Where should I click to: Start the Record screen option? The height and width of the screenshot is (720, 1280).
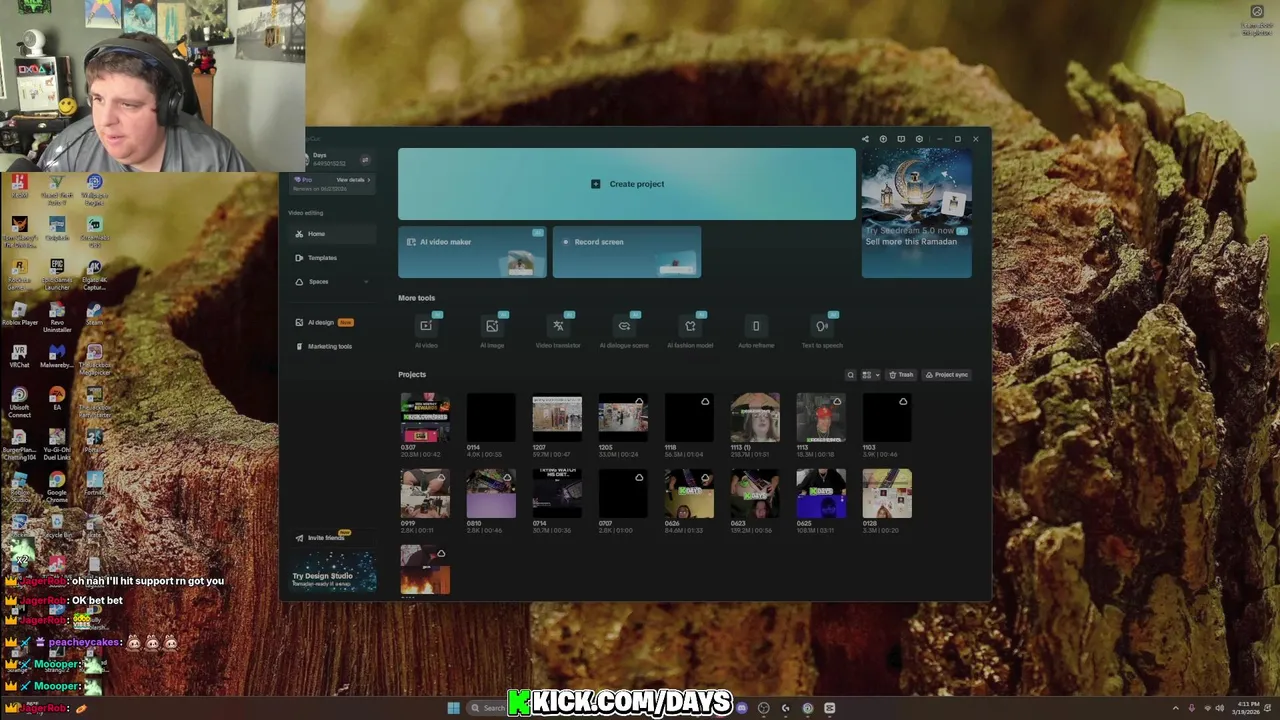(627, 252)
